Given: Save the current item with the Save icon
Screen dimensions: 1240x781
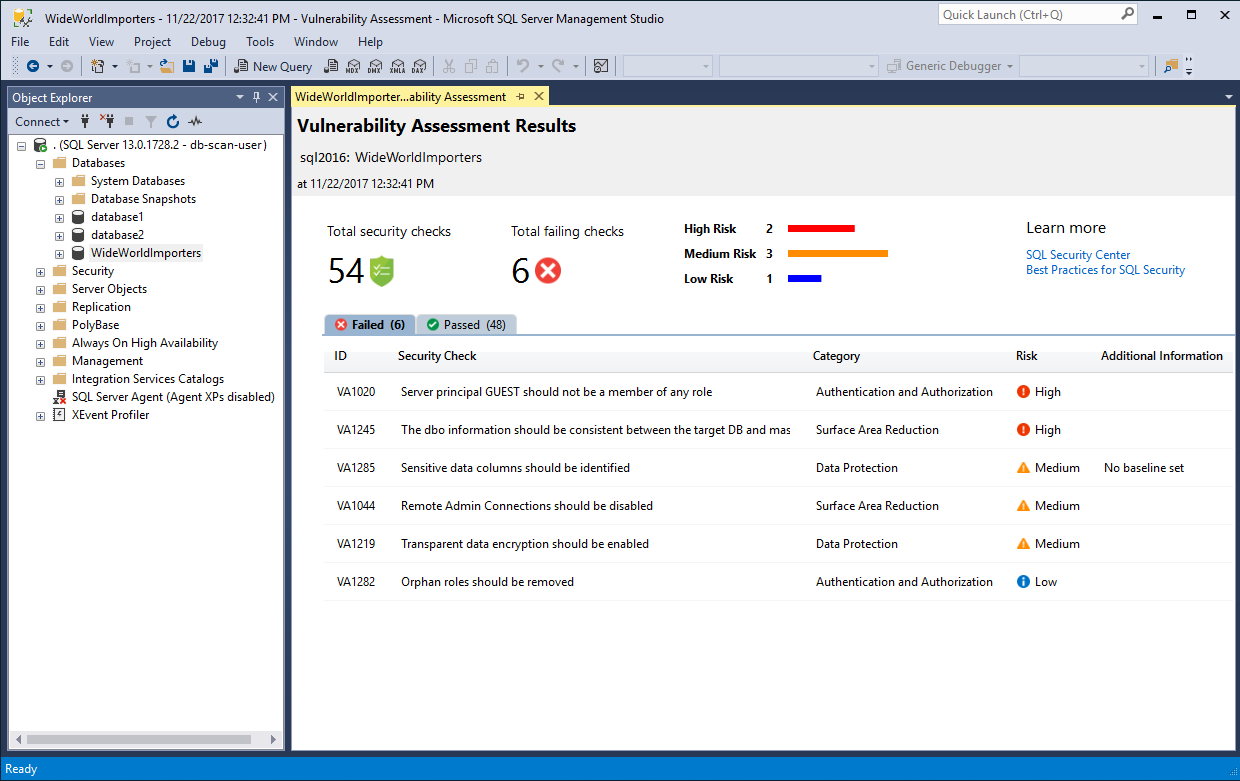Looking at the screenshot, I should click(190, 66).
